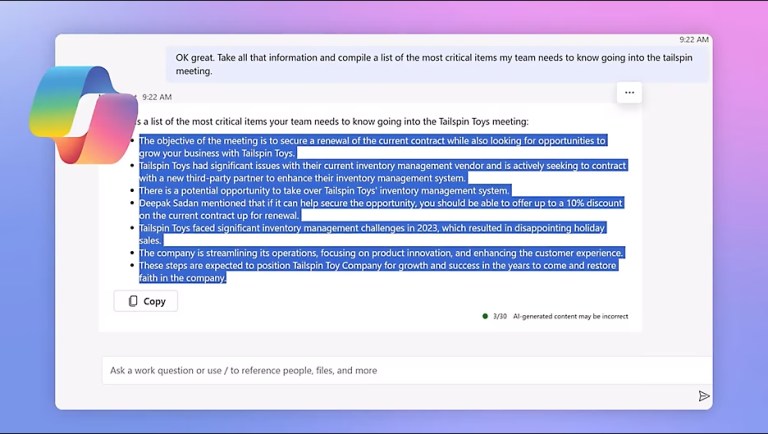Click 'AI-generated content may be incorrect' notice
Screen dimensions: 768x434
coord(570,316)
